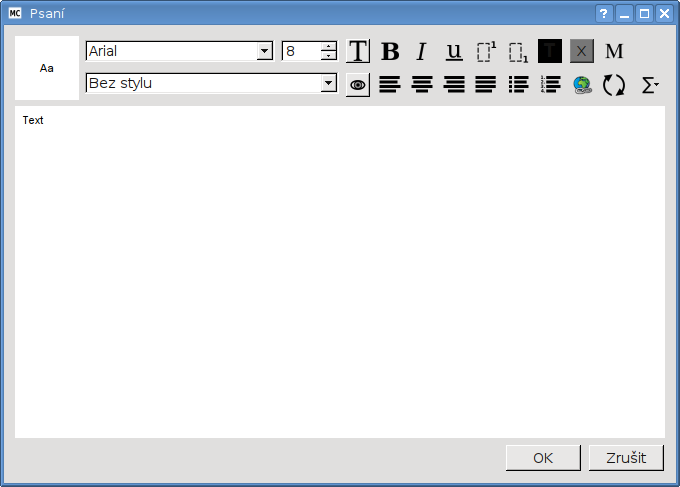The width and height of the screenshot is (680, 487).
Task: Insert a hyperlink with the globe icon
Action: (582, 85)
